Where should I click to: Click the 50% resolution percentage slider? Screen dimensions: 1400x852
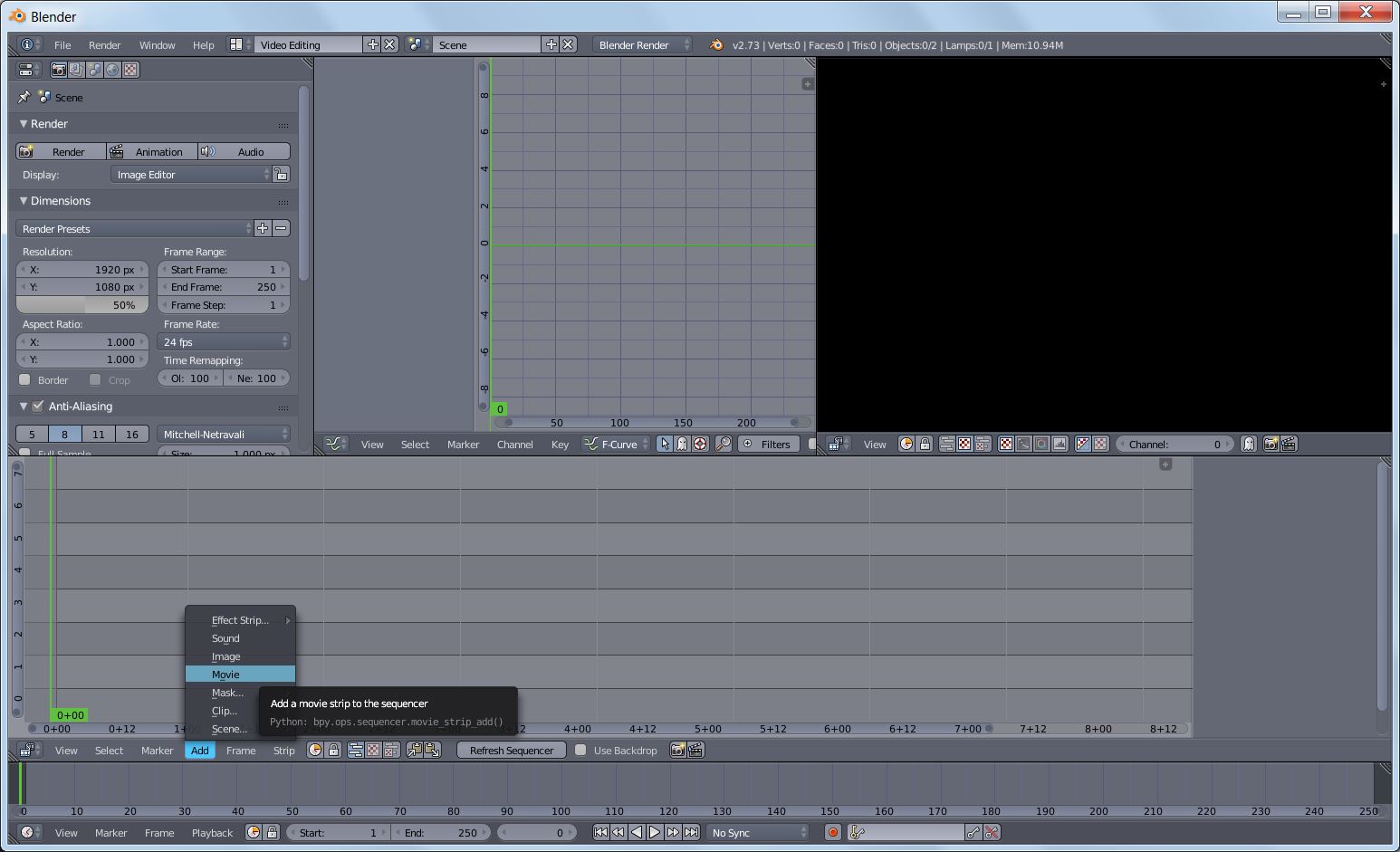82,305
